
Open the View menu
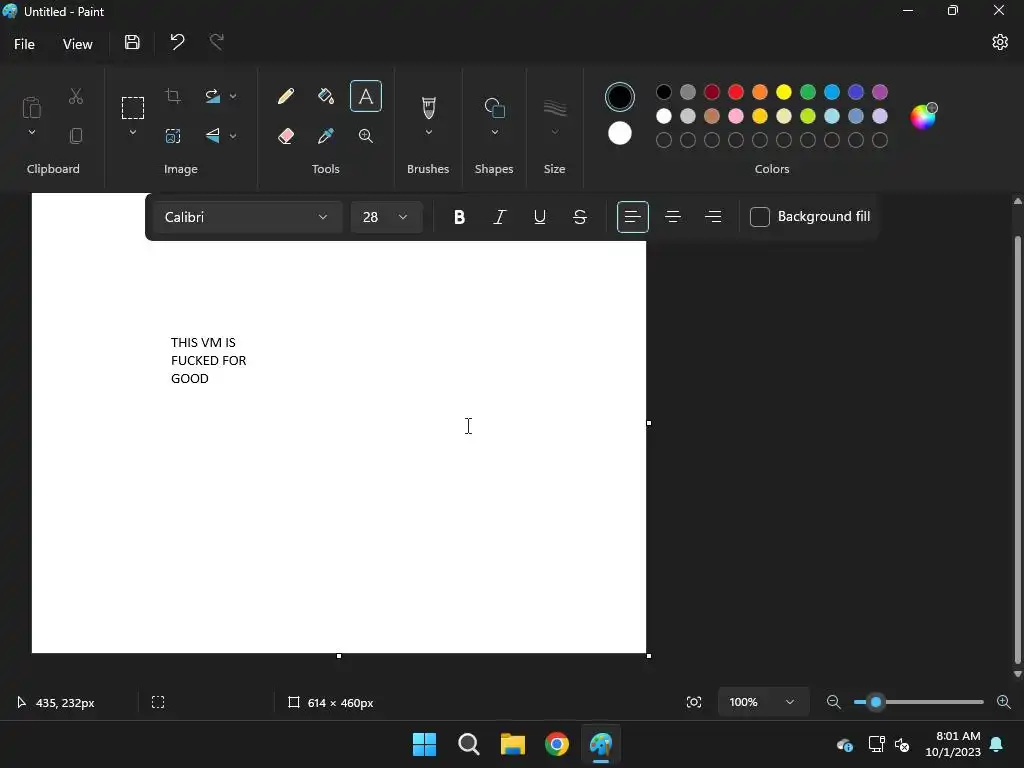77,44
